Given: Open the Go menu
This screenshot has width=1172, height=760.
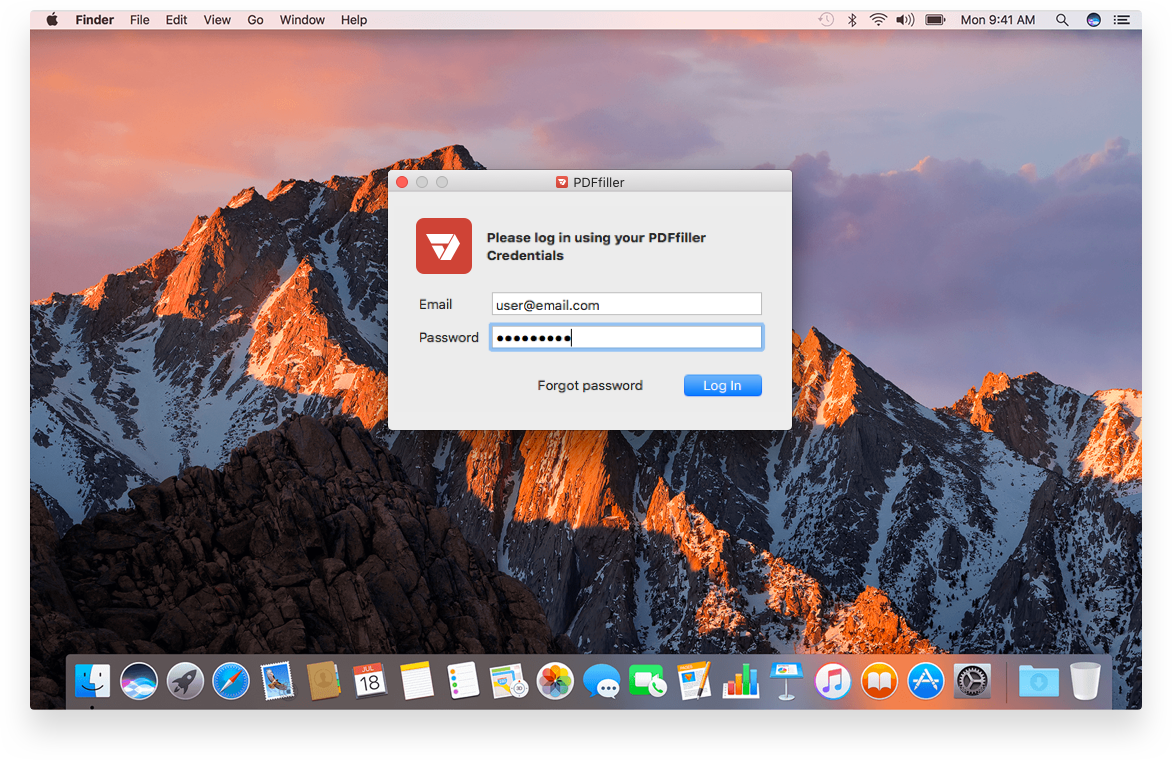Looking at the screenshot, I should coord(256,20).
